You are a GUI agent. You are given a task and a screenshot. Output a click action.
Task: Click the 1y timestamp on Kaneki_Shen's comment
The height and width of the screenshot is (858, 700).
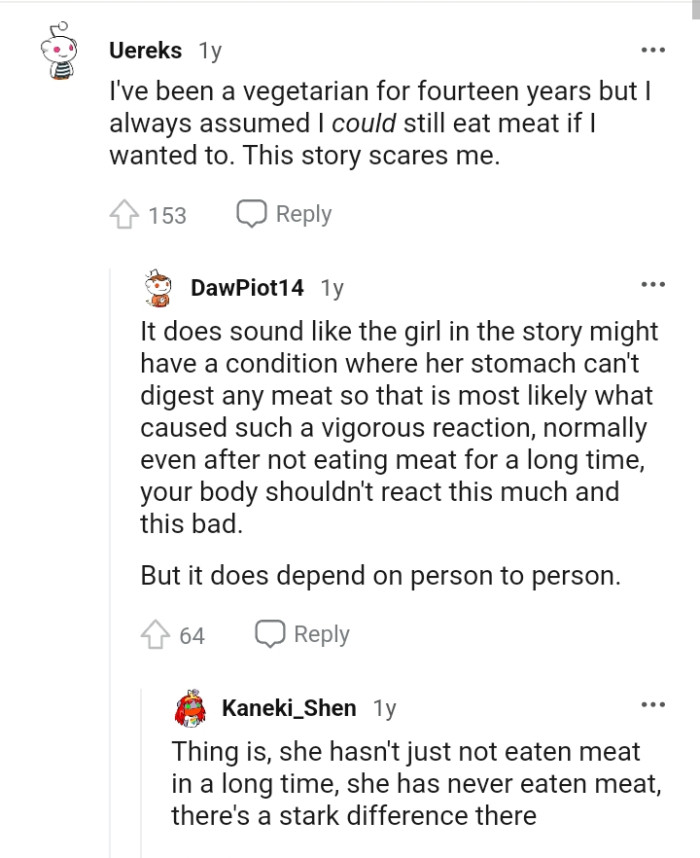(384, 707)
